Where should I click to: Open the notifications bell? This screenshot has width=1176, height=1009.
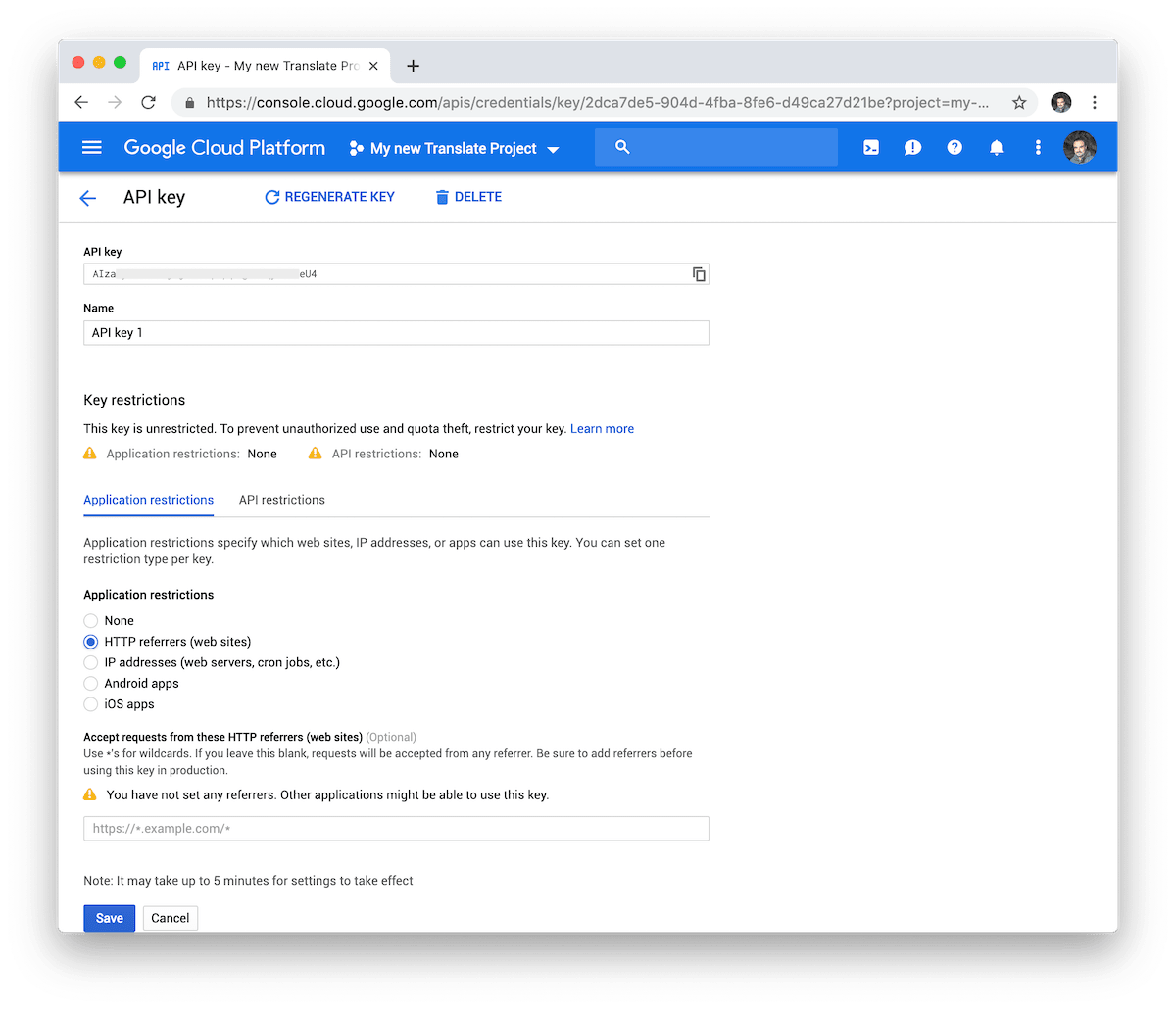click(996, 147)
